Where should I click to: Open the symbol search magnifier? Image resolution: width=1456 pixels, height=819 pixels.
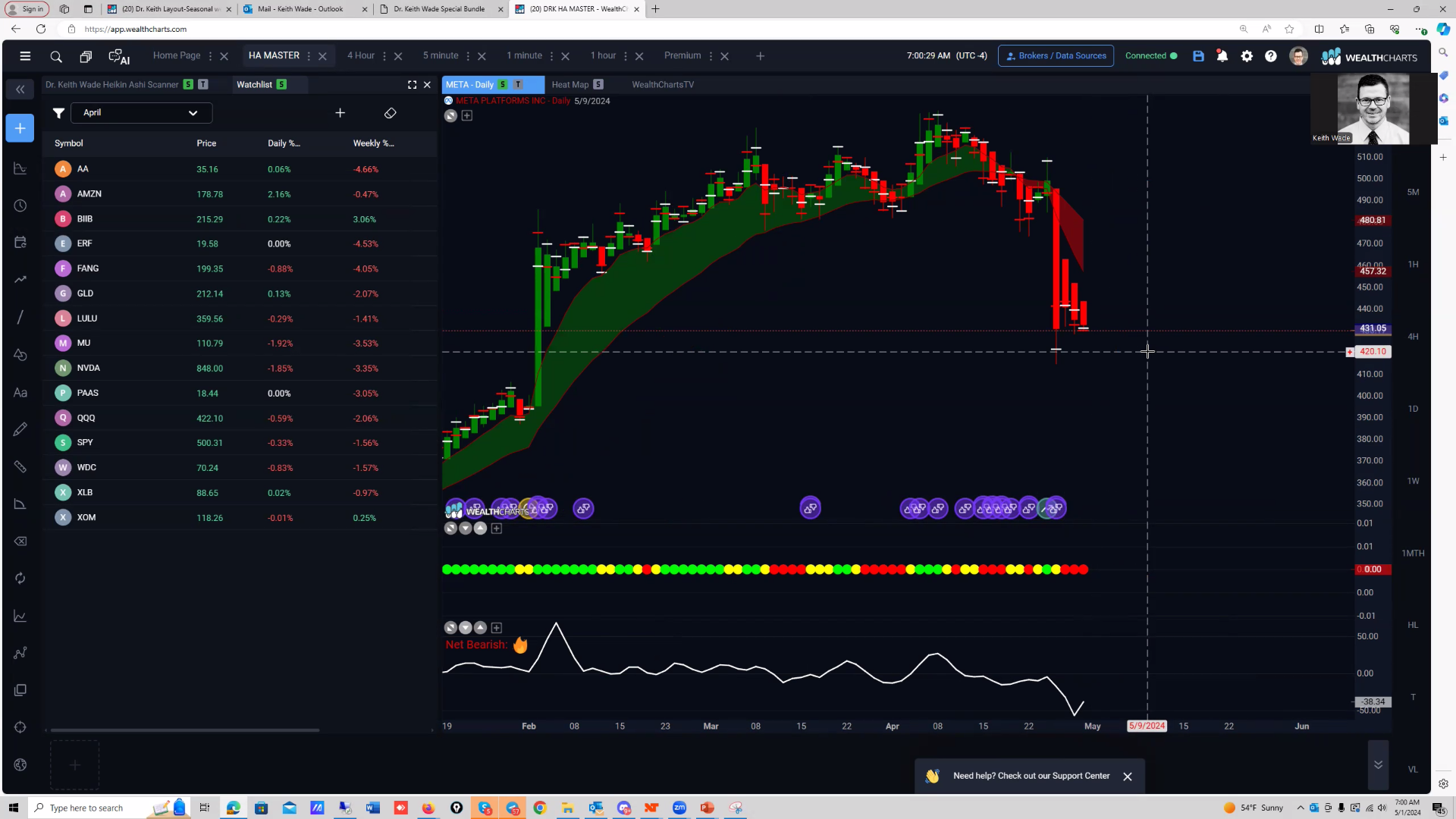click(56, 56)
